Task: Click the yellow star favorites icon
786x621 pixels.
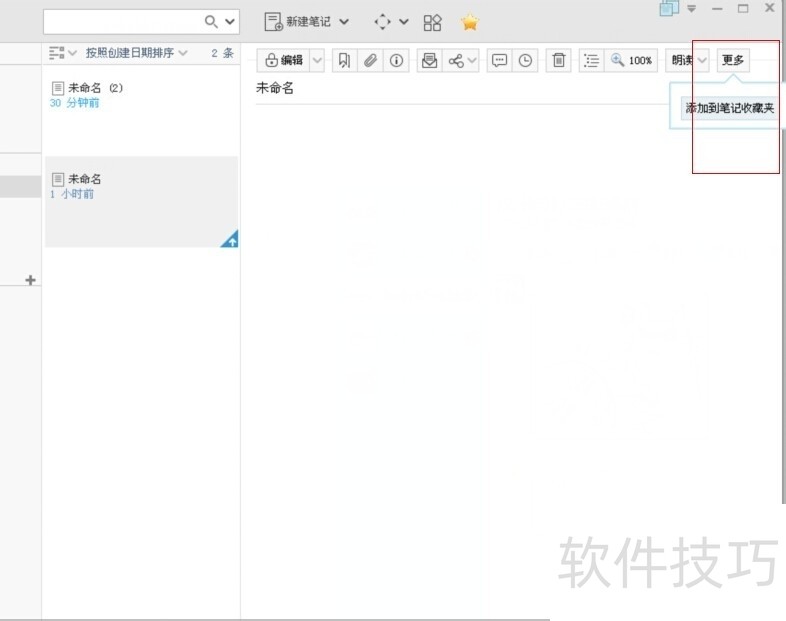Action: 469,22
